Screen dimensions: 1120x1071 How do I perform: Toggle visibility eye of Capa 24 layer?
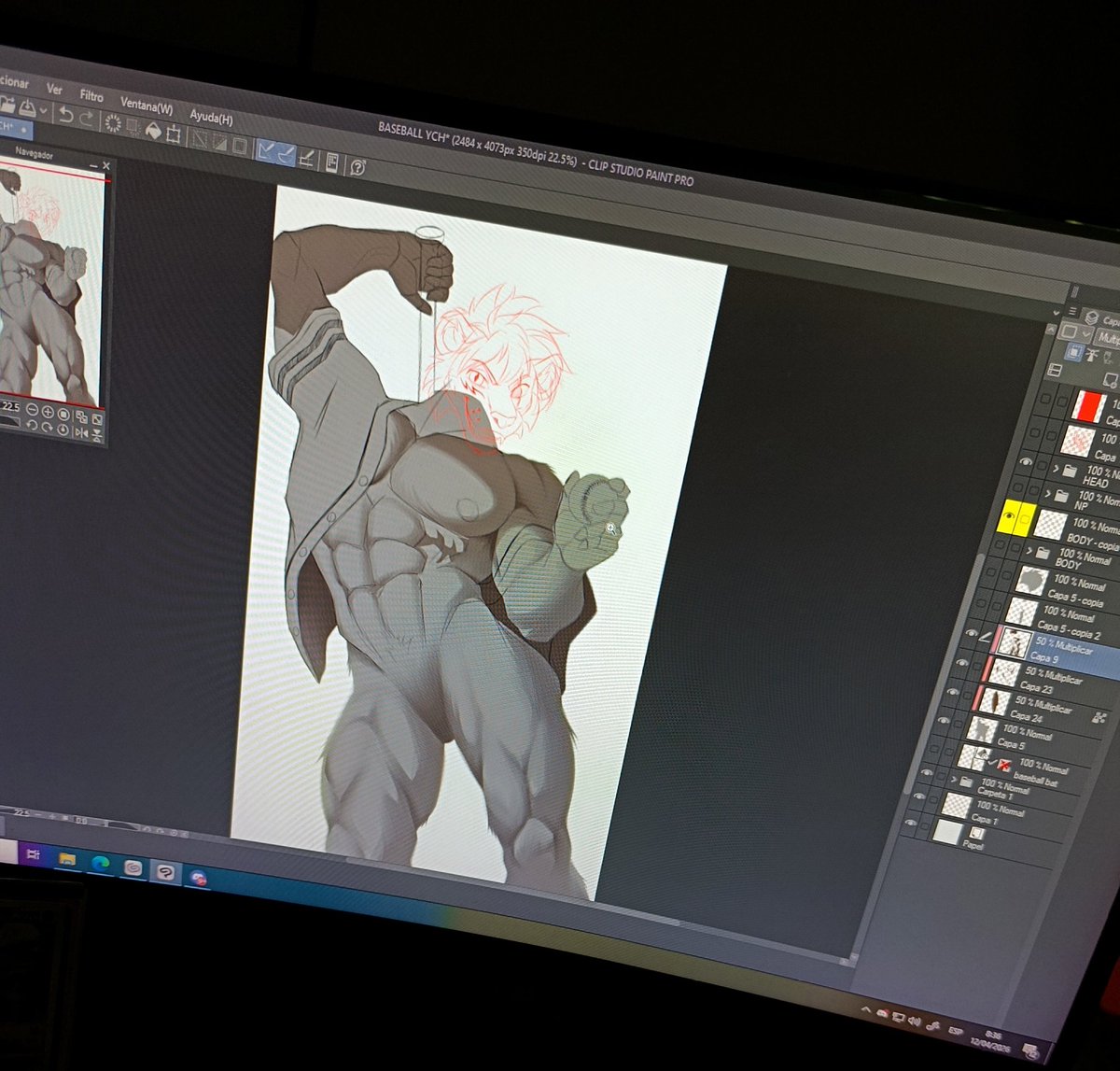(x=952, y=691)
